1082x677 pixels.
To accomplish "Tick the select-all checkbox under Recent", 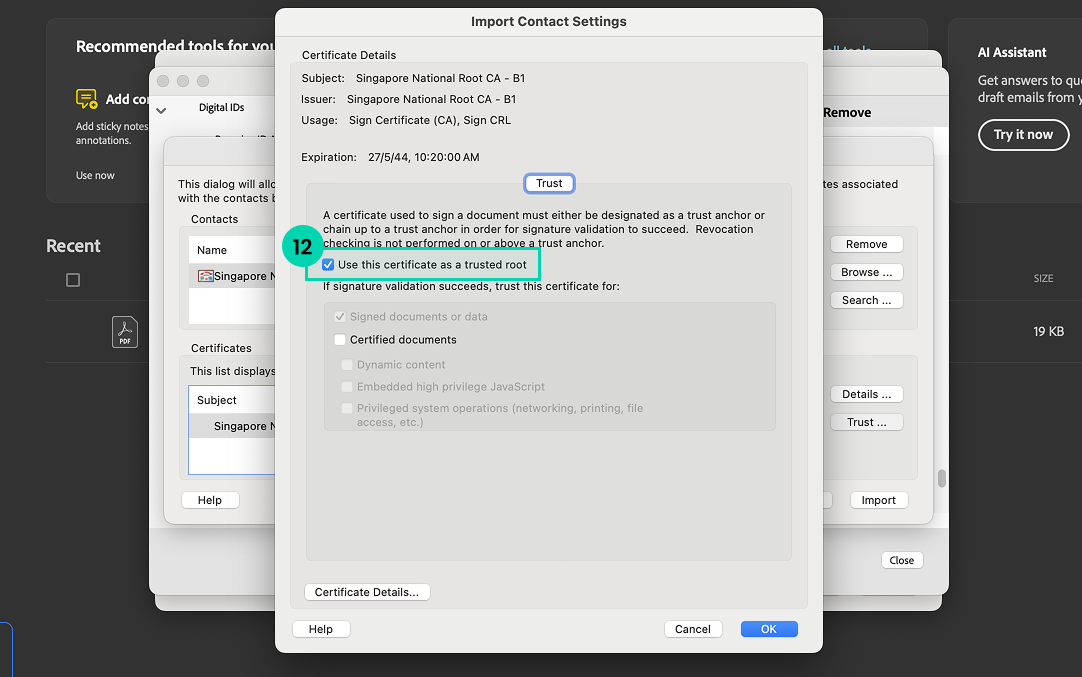I will (x=73, y=280).
